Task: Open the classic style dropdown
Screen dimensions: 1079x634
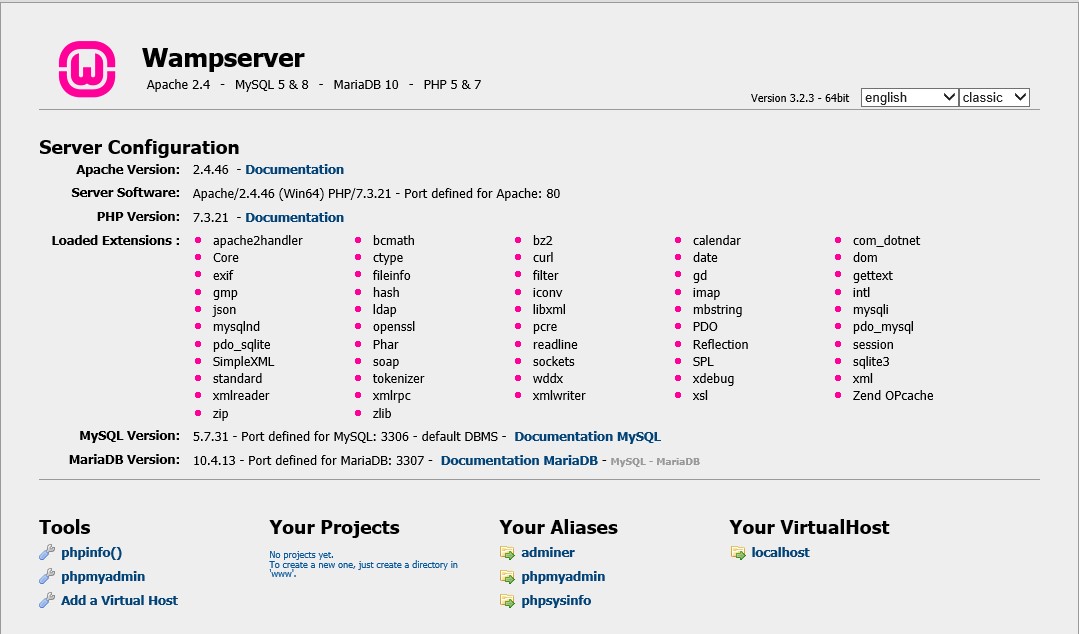Action: click(994, 97)
